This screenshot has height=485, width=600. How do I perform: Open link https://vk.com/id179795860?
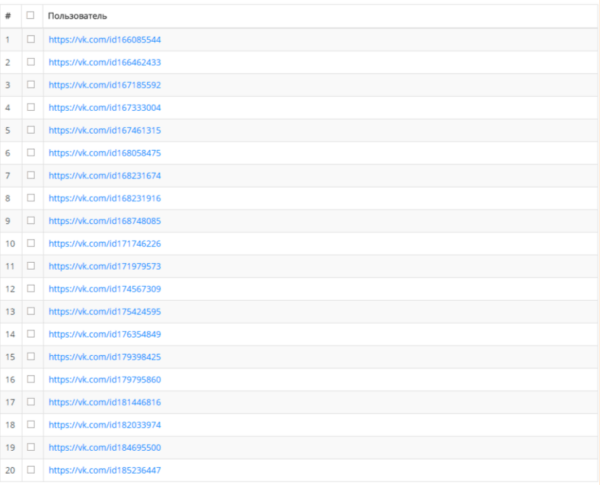coord(104,380)
